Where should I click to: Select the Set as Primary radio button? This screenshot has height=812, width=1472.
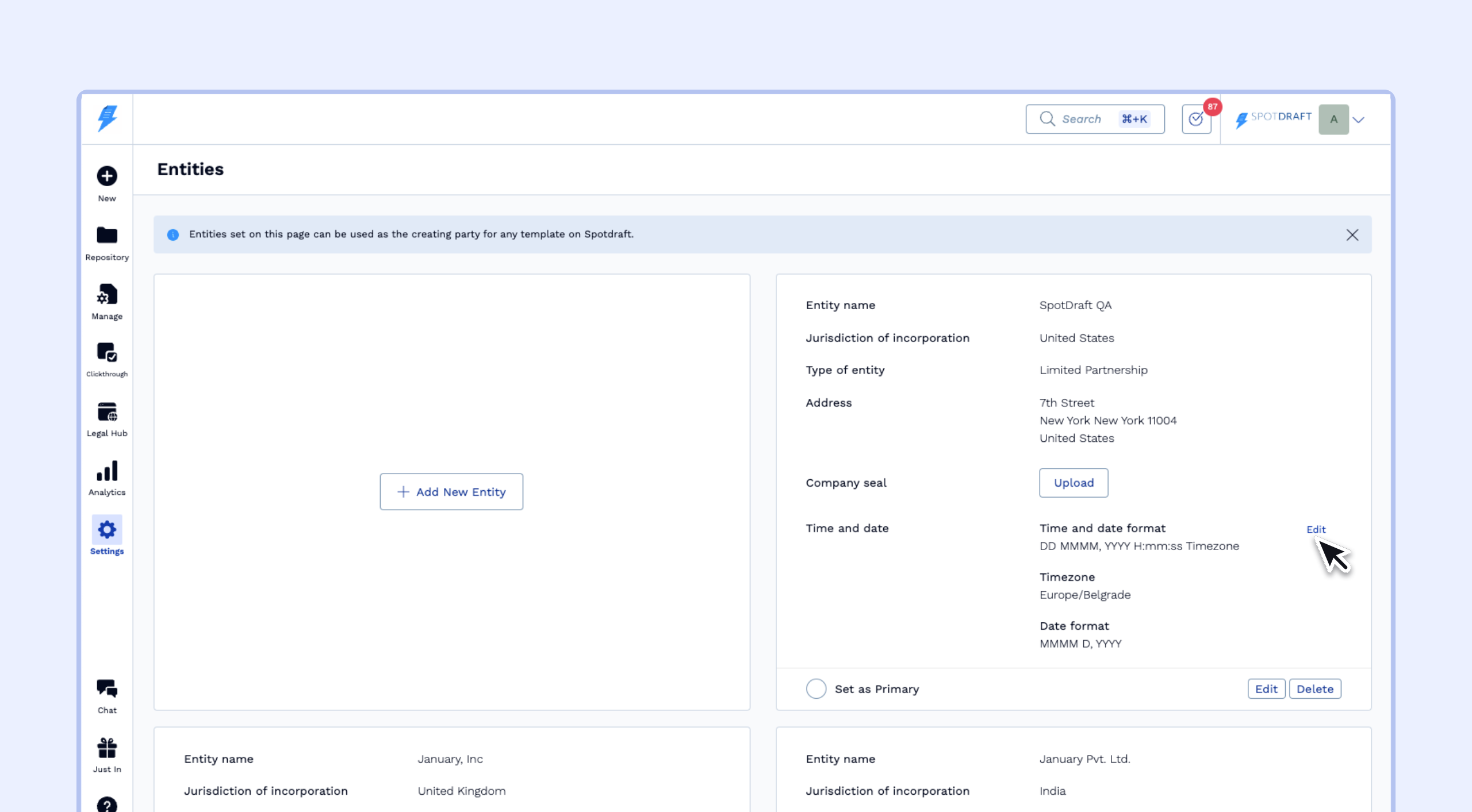point(816,688)
